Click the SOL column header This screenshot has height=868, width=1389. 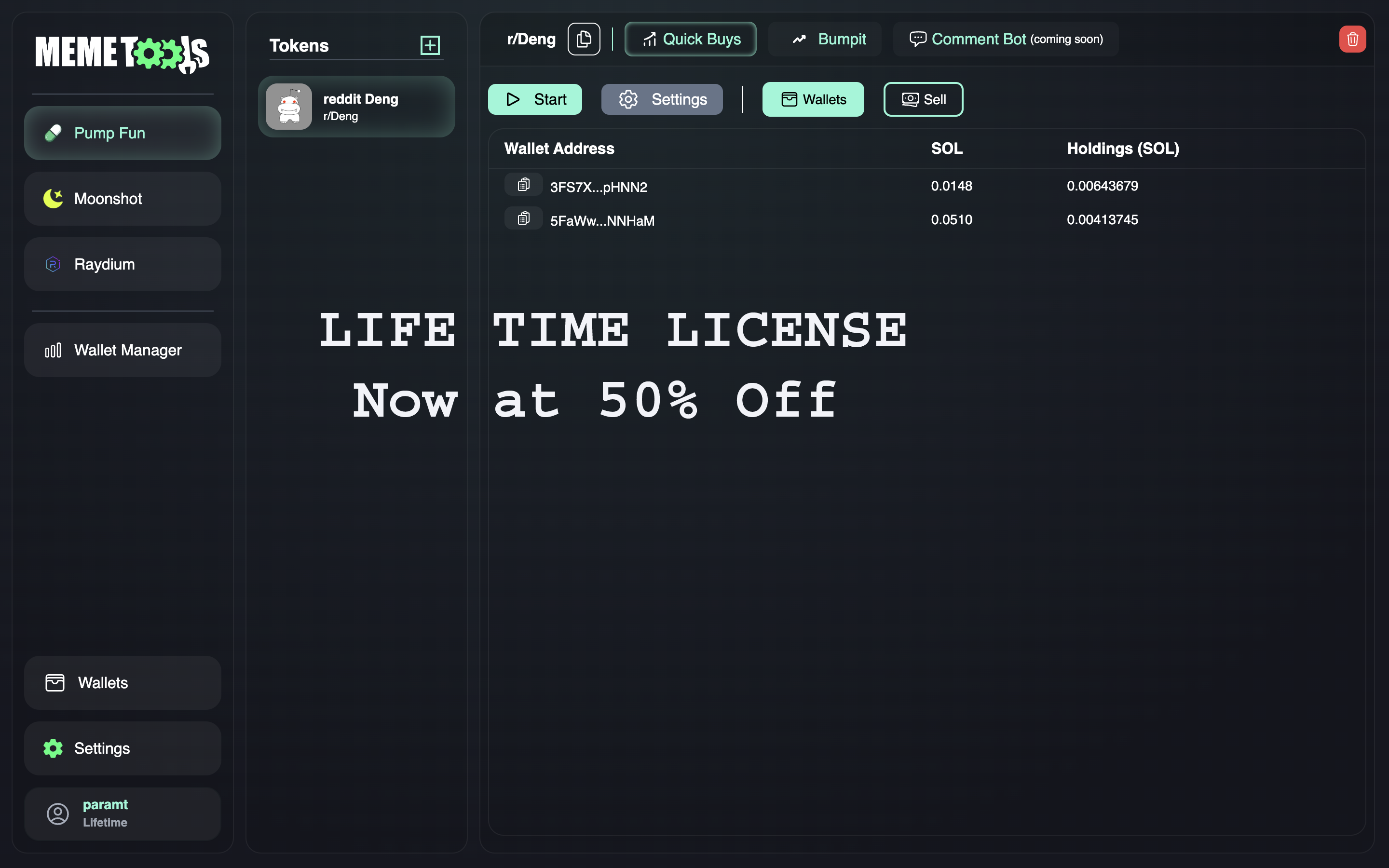coord(946,149)
